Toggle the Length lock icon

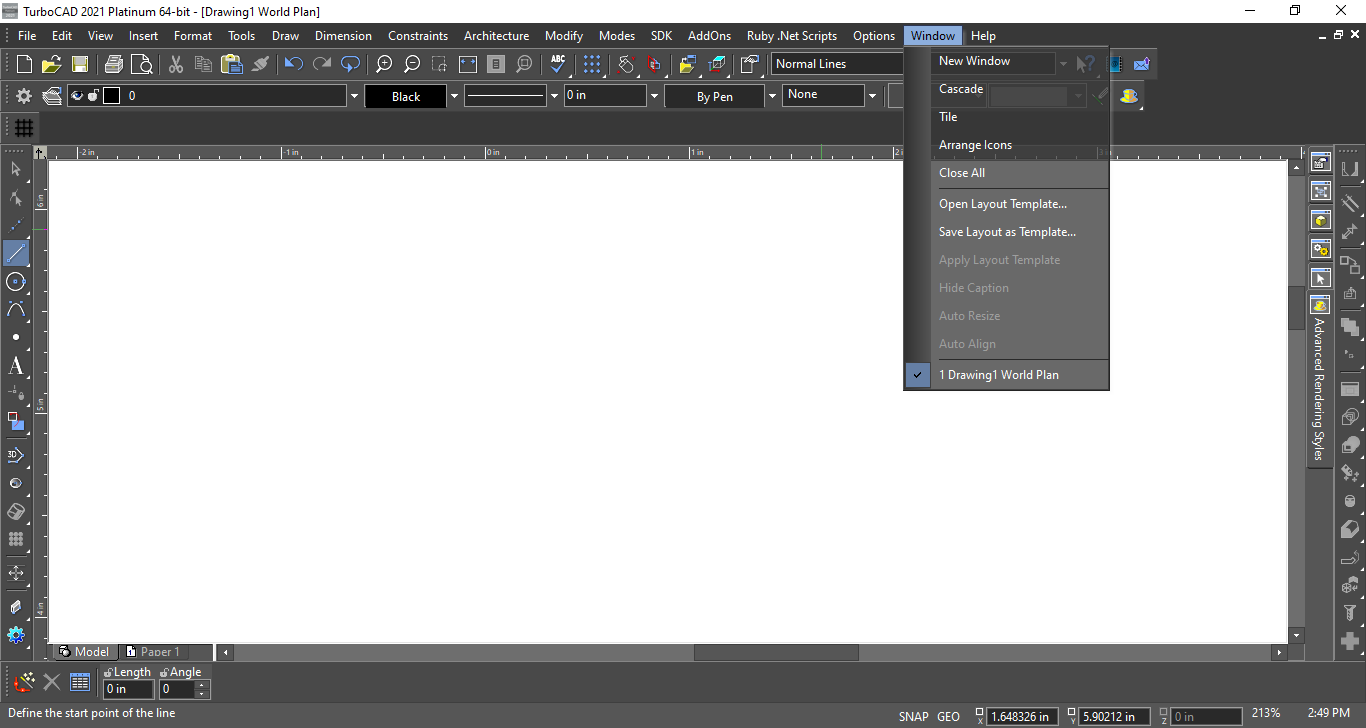[x=108, y=673]
